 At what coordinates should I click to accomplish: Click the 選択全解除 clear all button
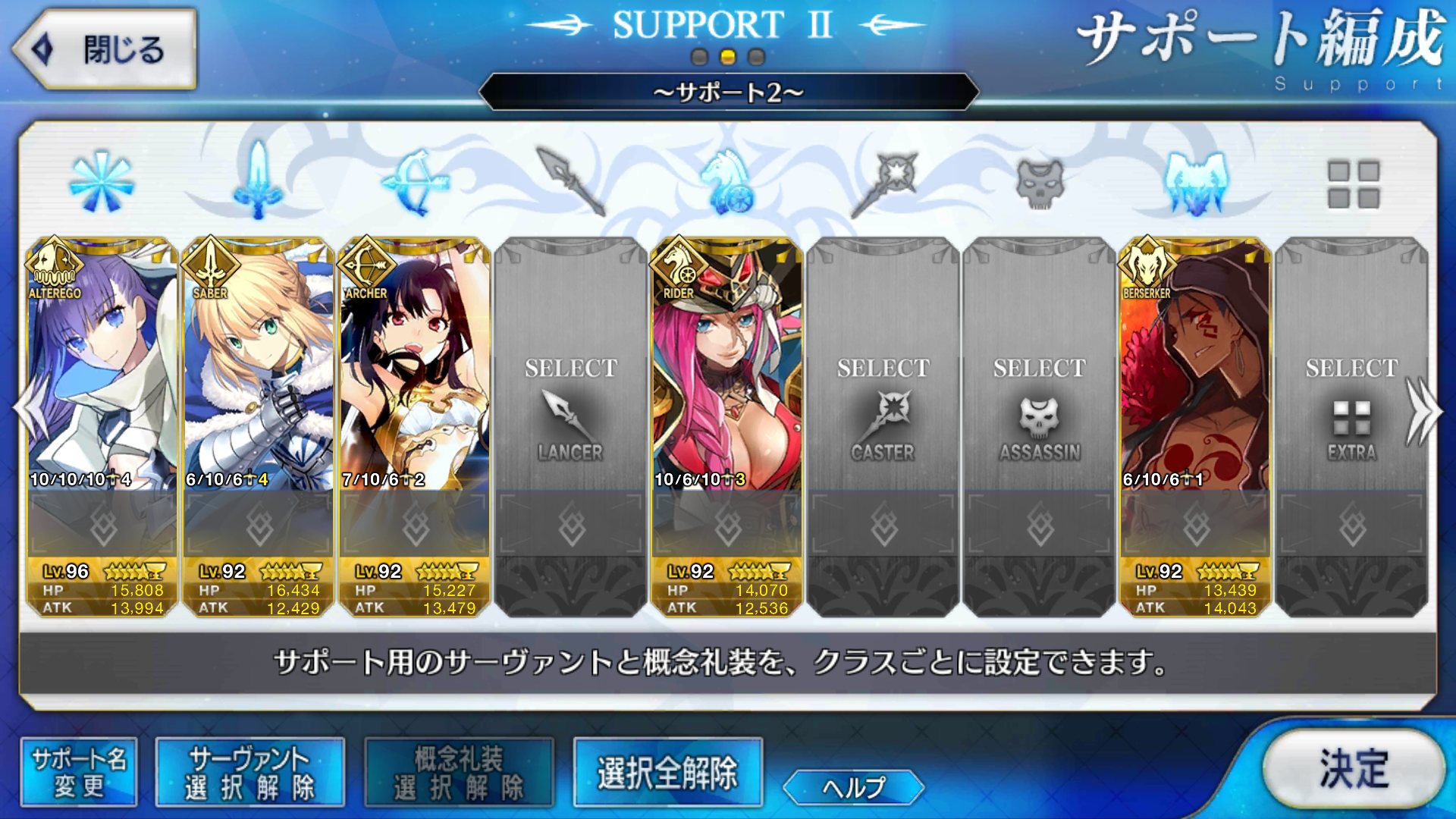tap(667, 772)
